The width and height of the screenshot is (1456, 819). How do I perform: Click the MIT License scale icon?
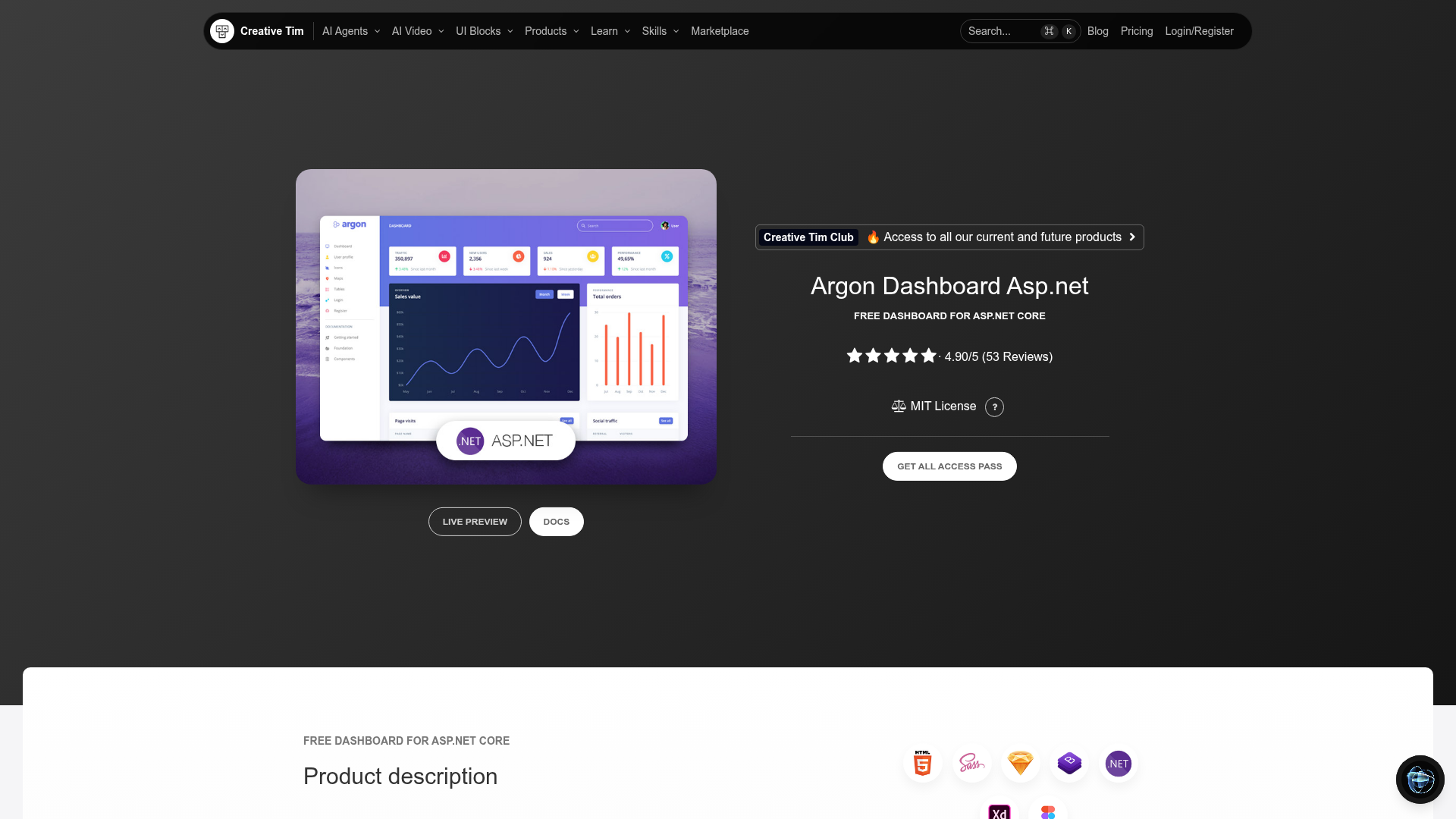pos(899,406)
